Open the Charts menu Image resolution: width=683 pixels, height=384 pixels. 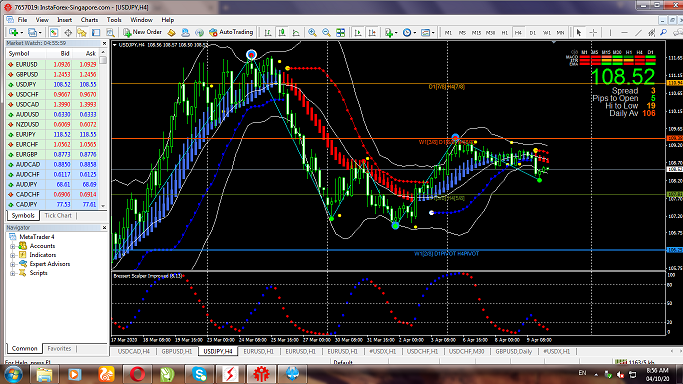click(89, 20)
